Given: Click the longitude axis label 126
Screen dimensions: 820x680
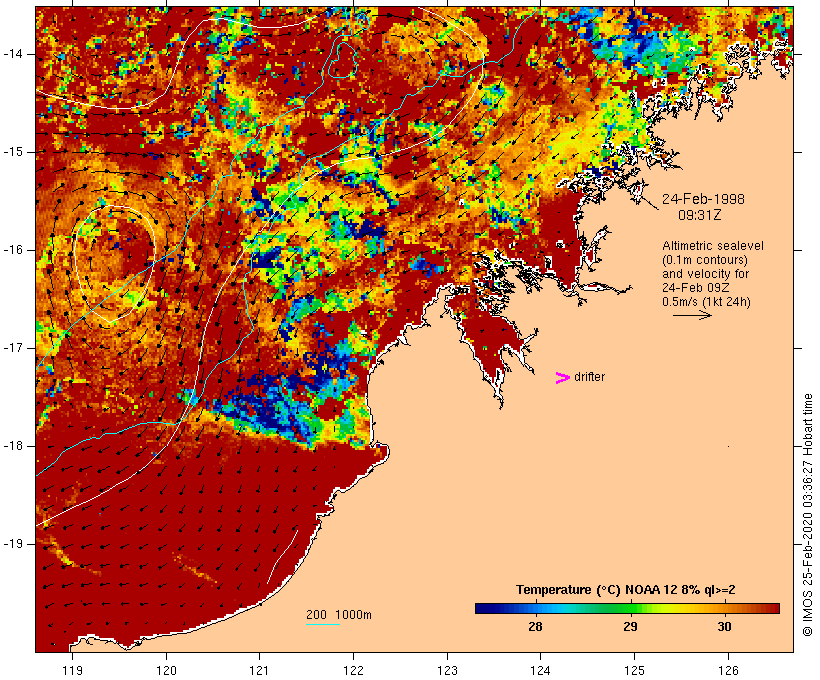Looking at the screenshot, I should point(728,671).
